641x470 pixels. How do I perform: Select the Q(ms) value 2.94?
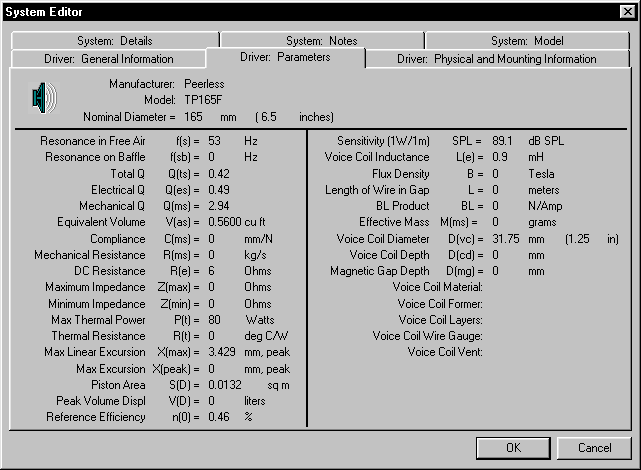[219, 206]
